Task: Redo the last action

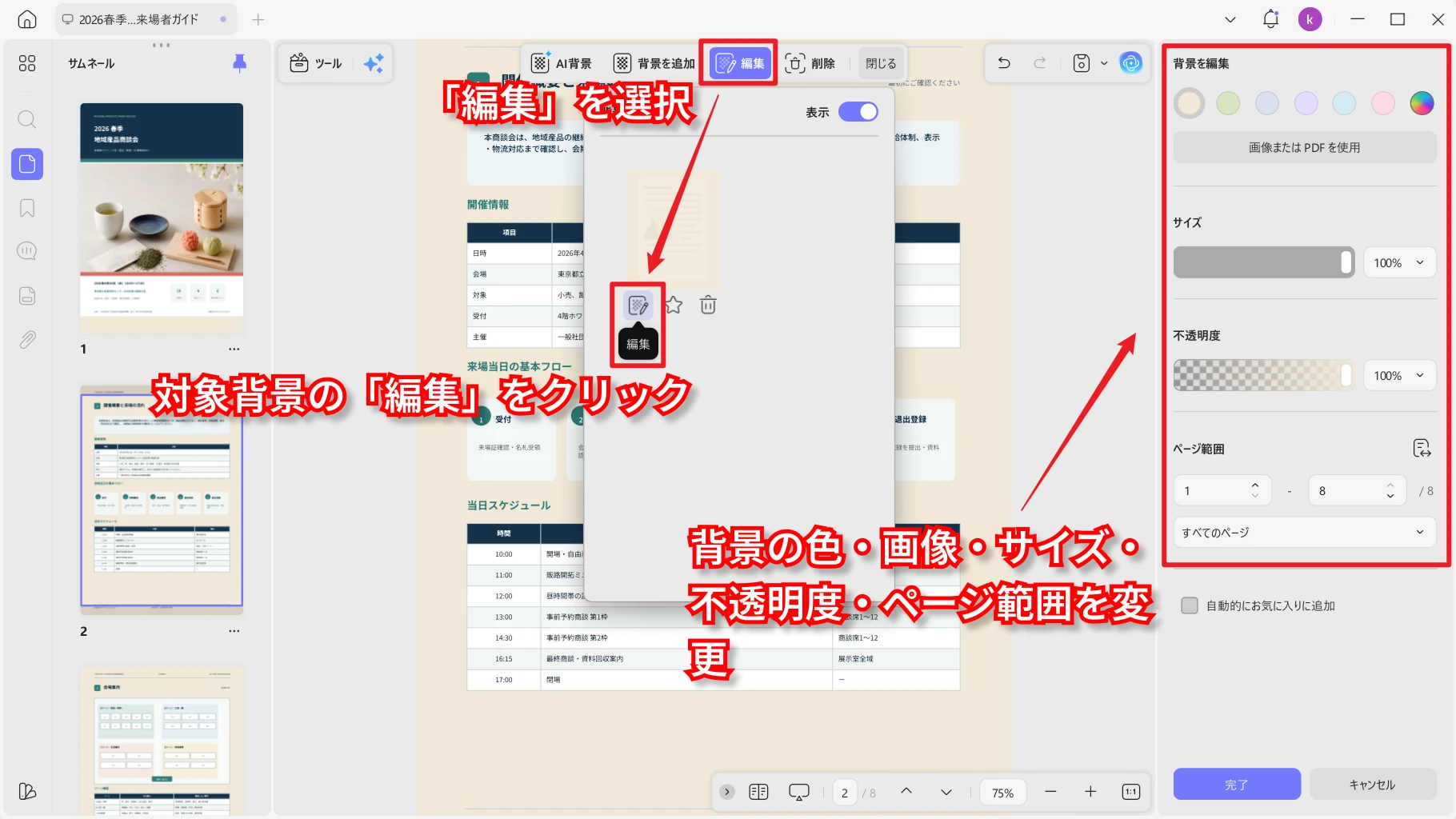Action: tap(1039, 62)
